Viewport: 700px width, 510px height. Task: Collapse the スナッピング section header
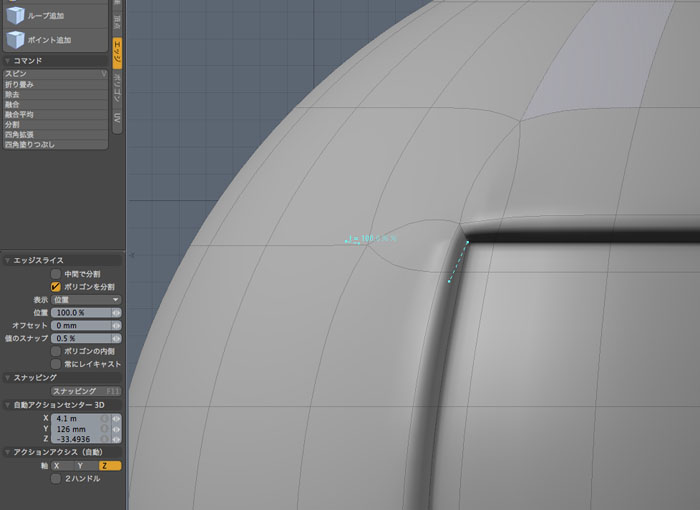click(x=7, y=377)
